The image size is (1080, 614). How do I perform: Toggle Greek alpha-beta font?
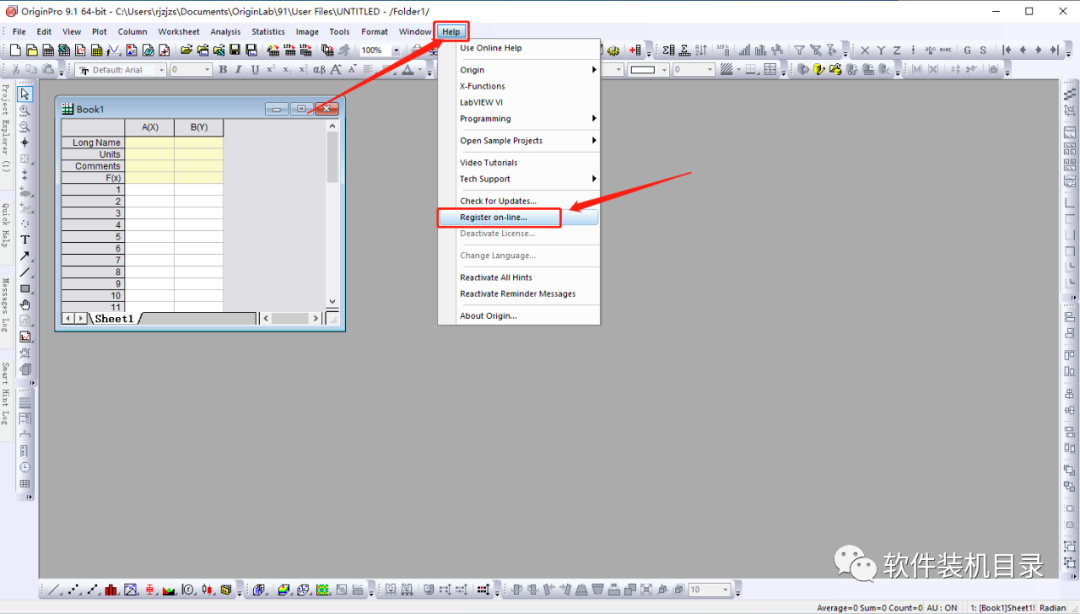tap(319, 70)
